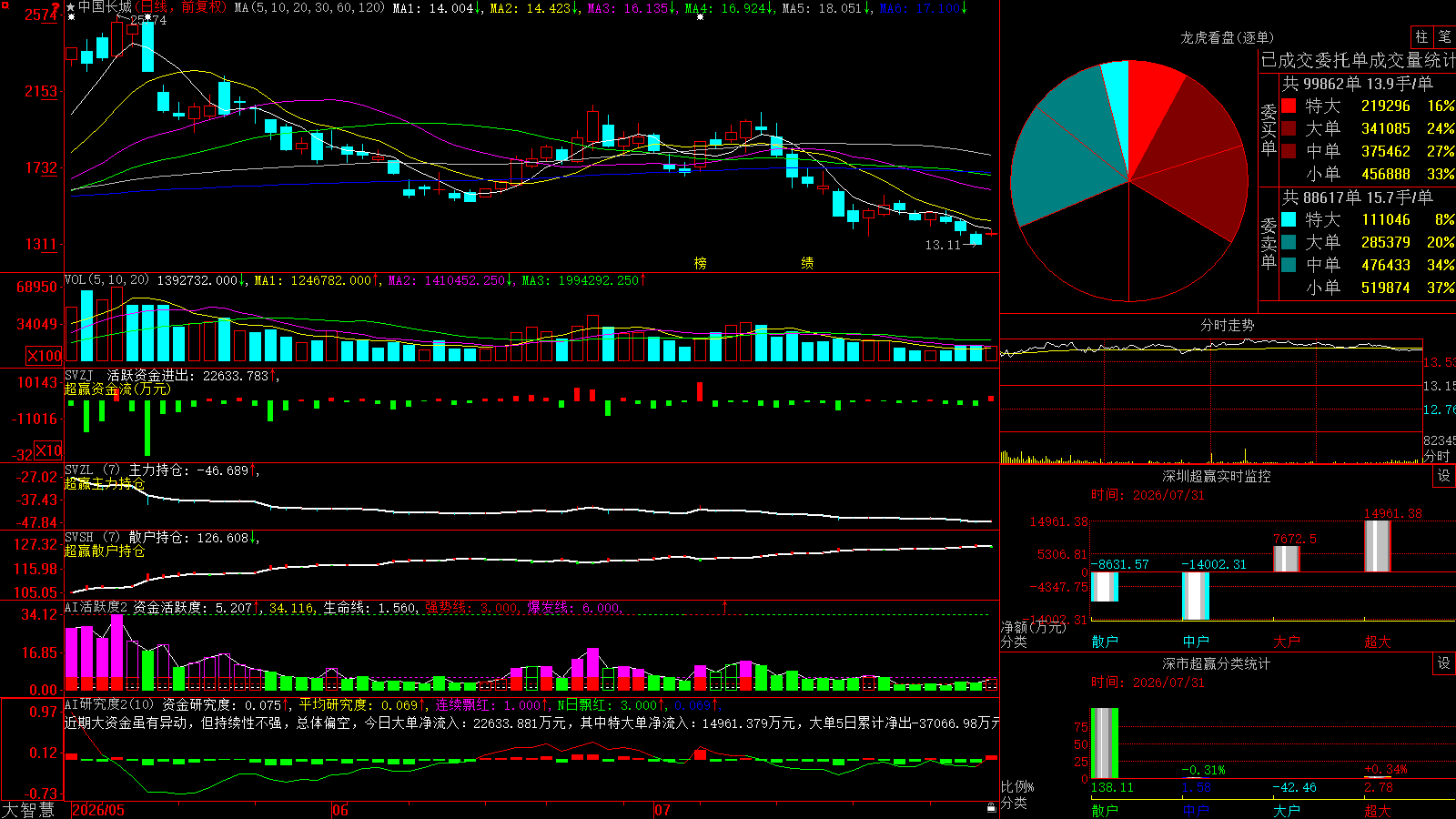The height and width of the screenshot is (819, 1456).
Task: Click the star icon before 中国长城
Action: coord(71,7)
